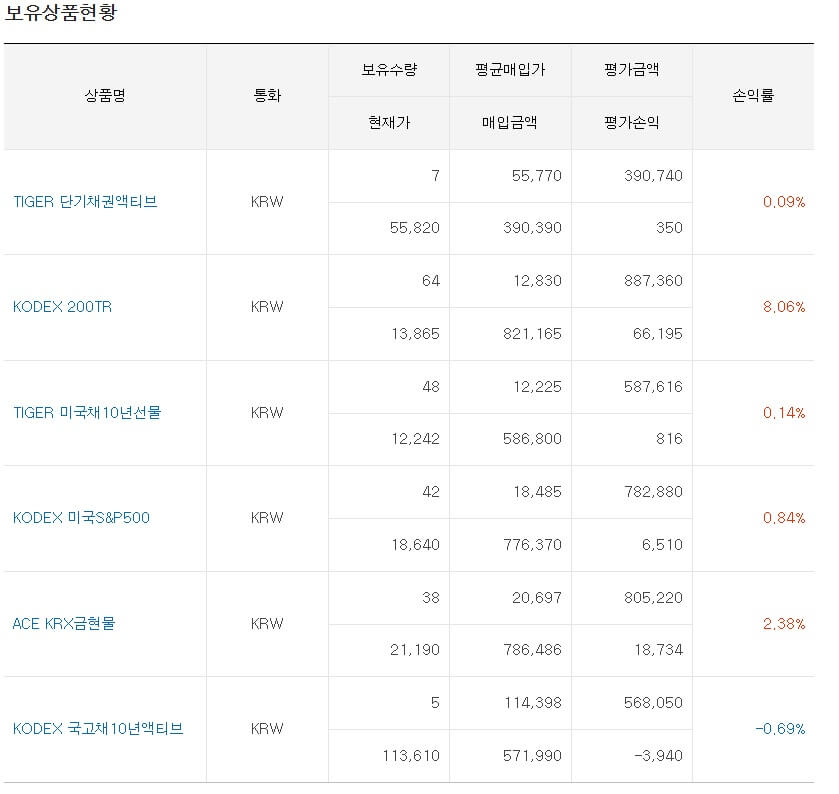Click the 보유수량 column header
The image size is (839, 794).
click(x=389, y=70)
